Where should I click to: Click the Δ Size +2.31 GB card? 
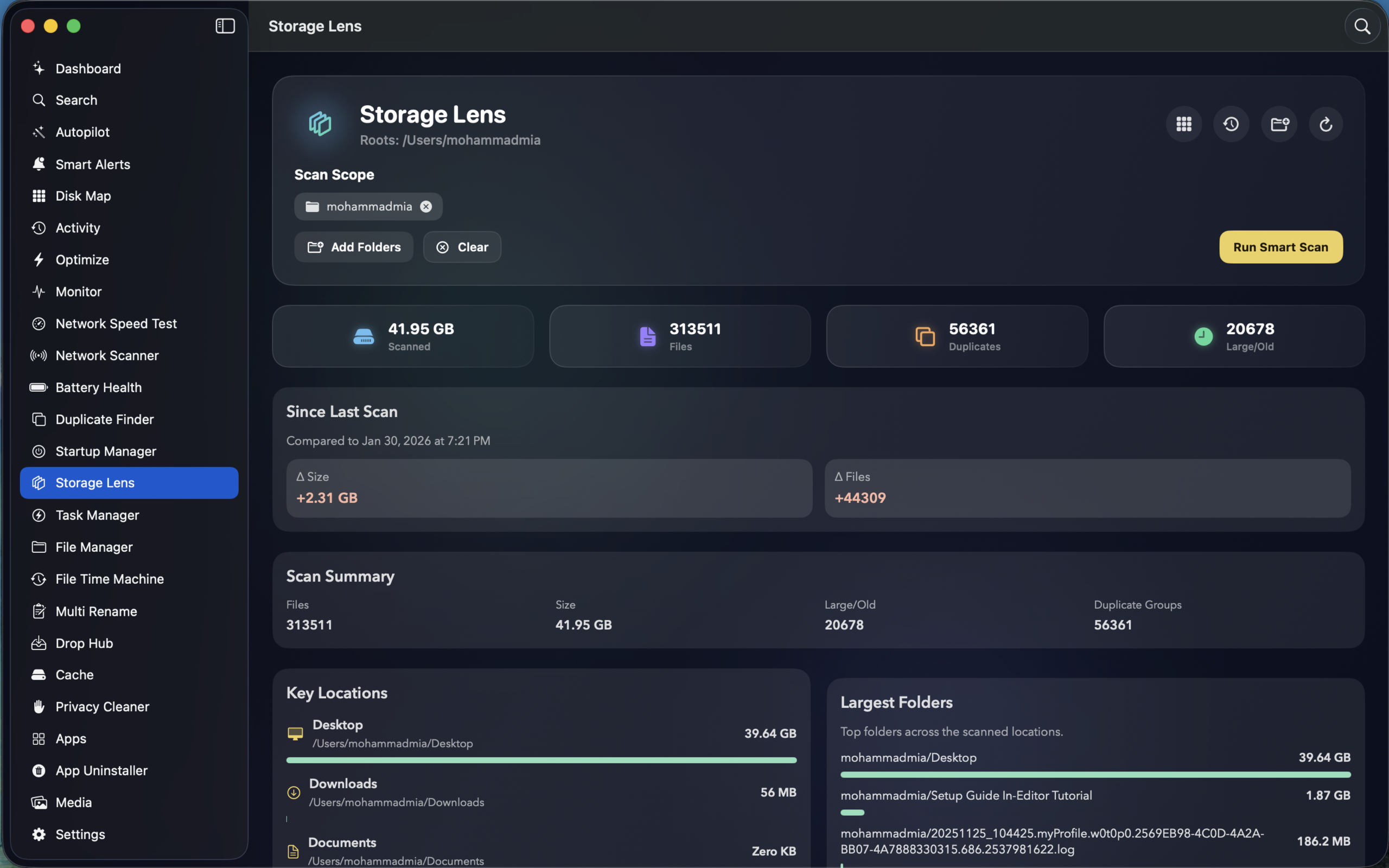pos(549,488)
